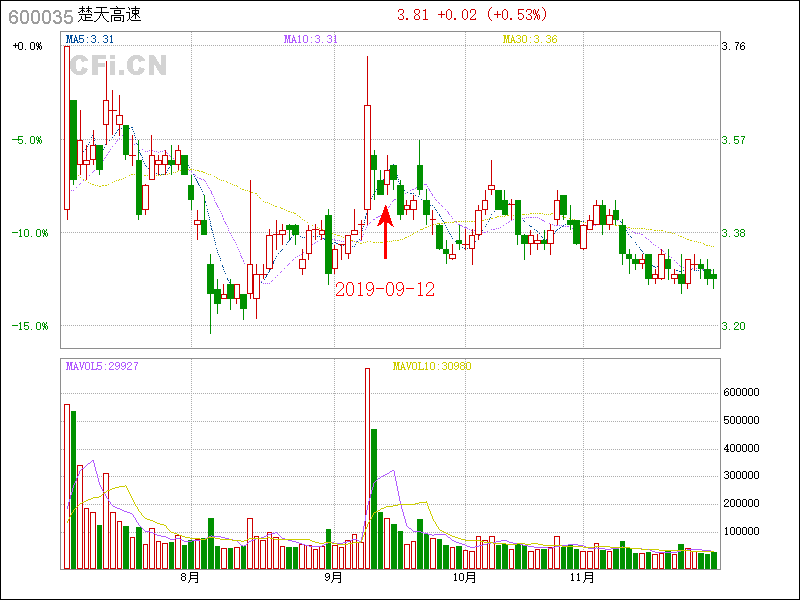
Task: Select the 9月 month marker
Action: tap(333, 578)
